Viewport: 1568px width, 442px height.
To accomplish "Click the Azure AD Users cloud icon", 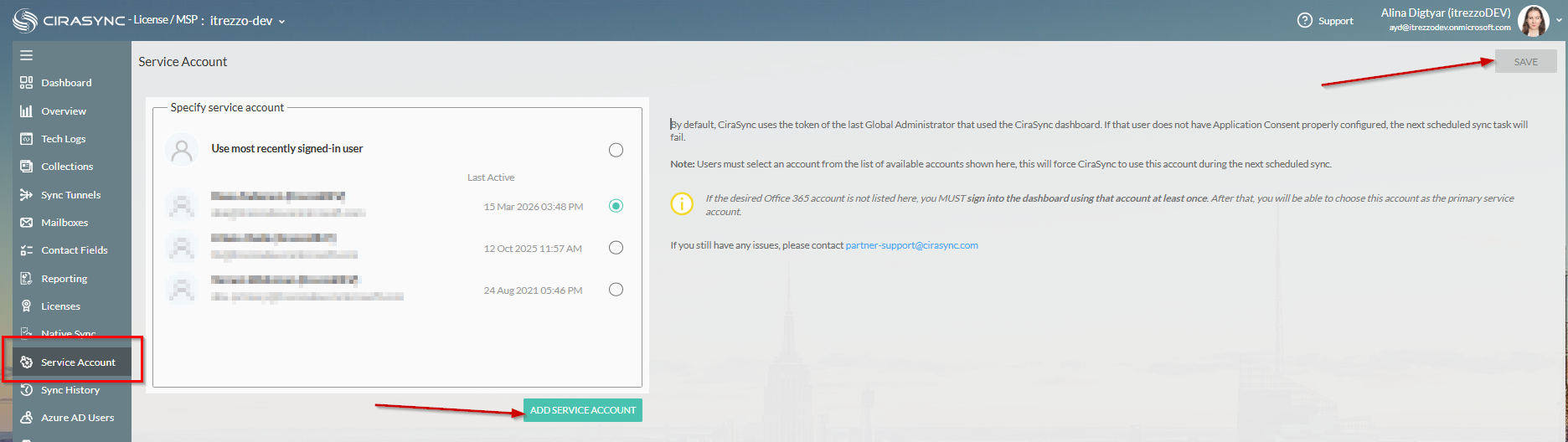I will [x=26, y=418].
